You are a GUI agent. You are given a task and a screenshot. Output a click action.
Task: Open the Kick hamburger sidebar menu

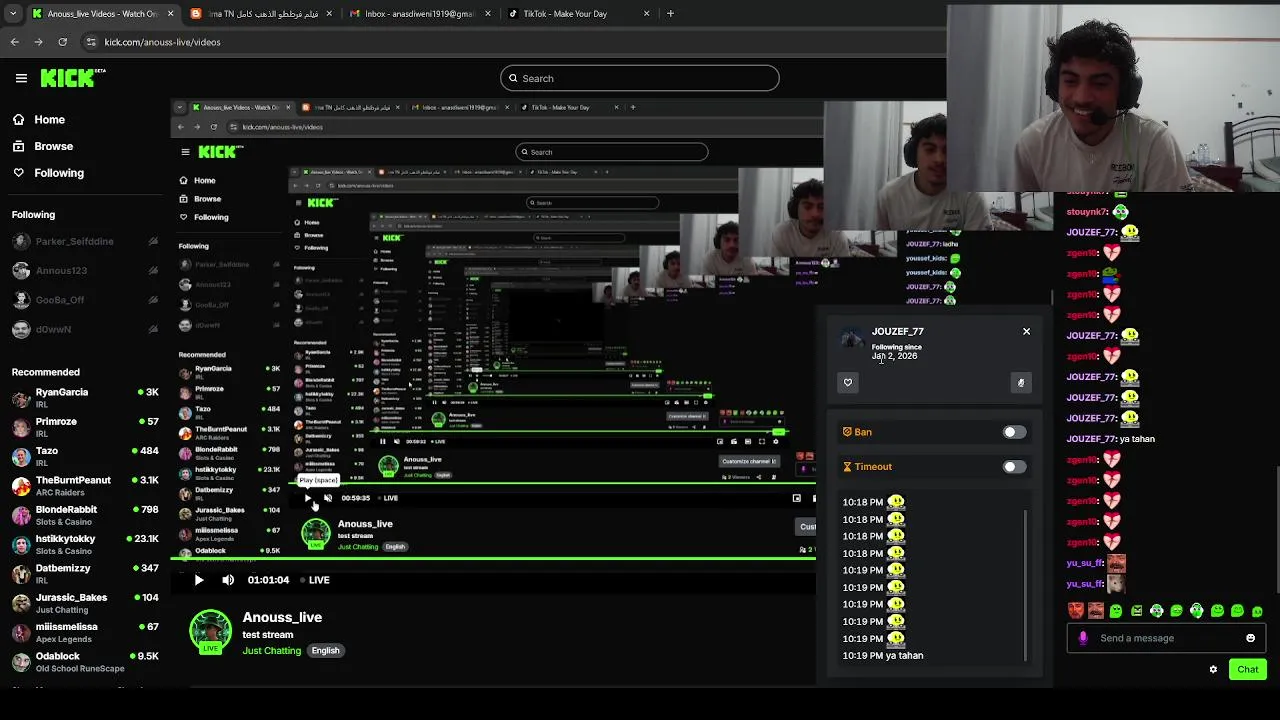[21, 78]
